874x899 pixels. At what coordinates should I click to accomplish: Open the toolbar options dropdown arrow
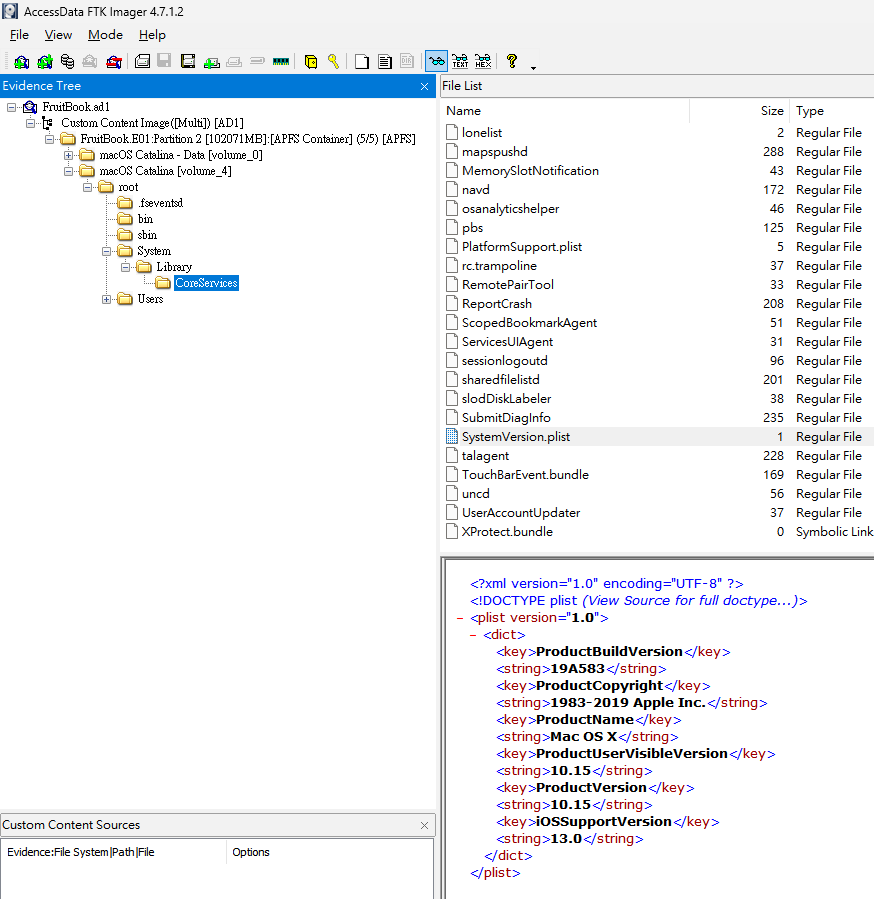coord(533,68)
